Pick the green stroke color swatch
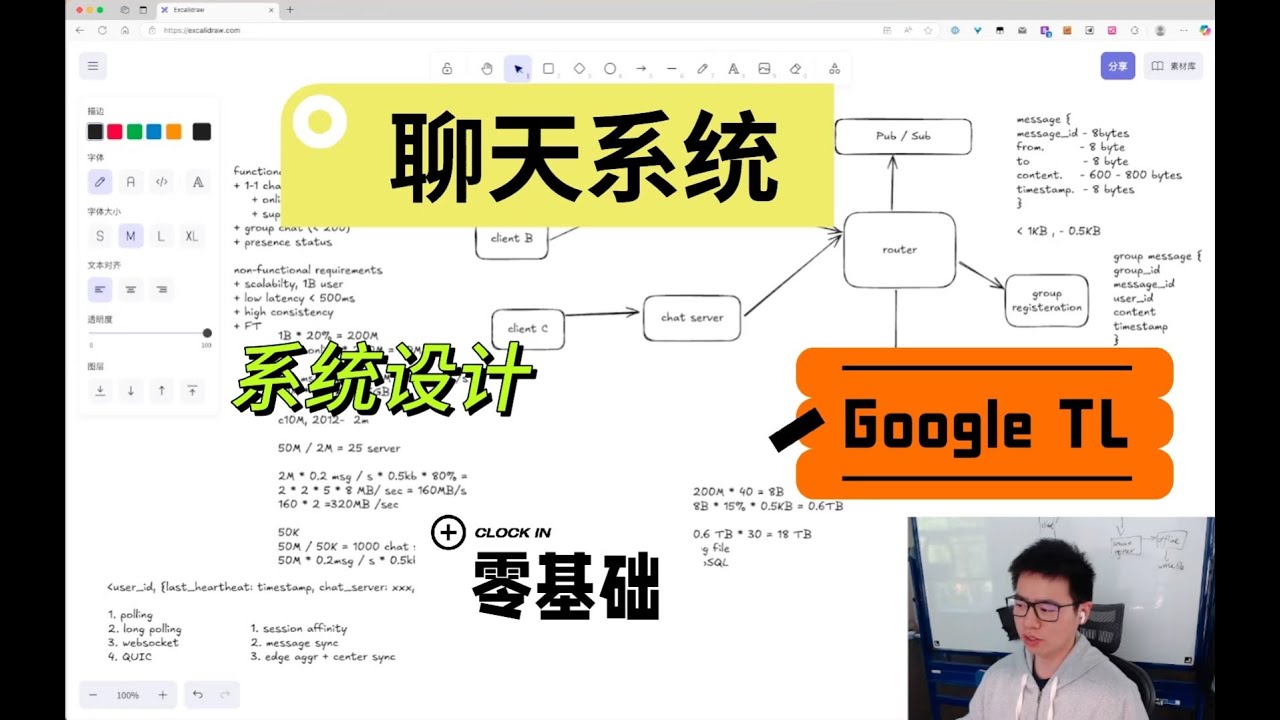This screenshot has height=720, width=1280. pos(135,132)
